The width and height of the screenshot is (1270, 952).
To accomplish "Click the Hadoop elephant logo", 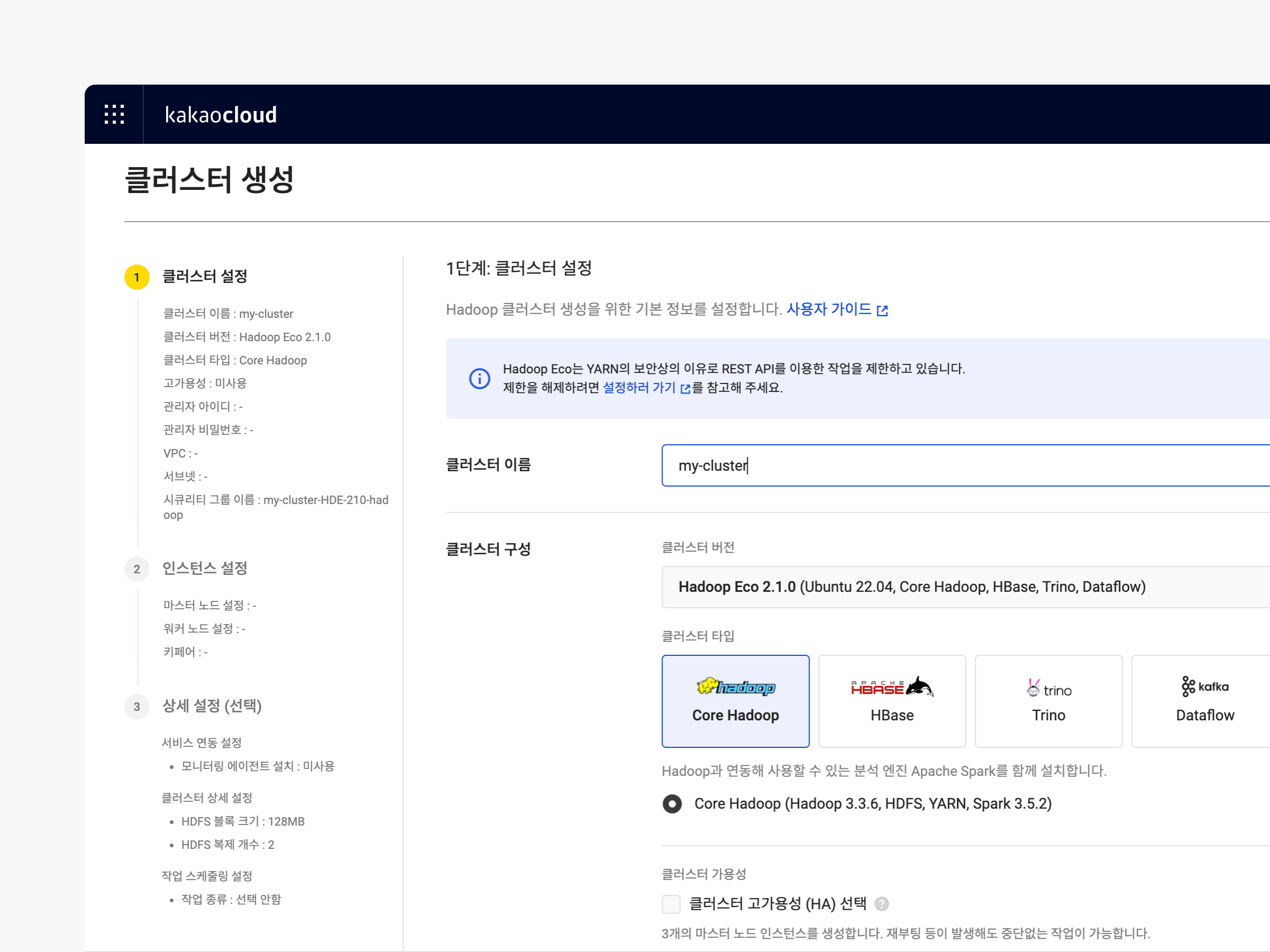I will 736,686.
